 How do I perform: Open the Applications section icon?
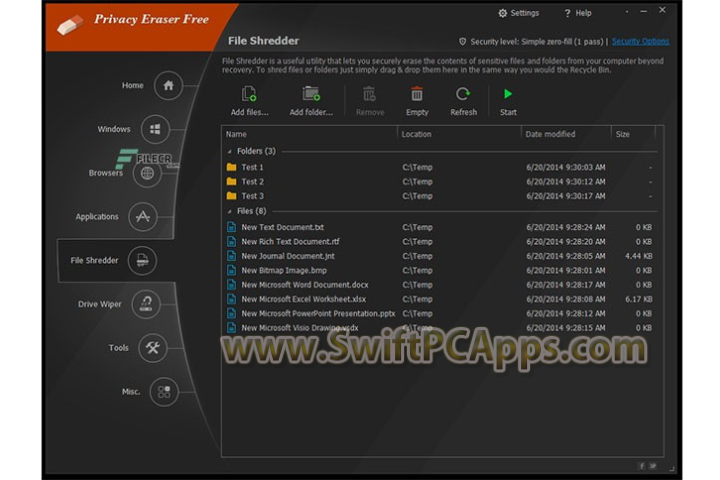[x=143, y=216]
